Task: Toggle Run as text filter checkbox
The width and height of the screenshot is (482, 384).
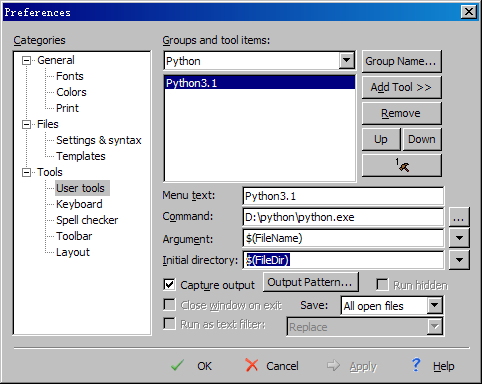Action: pyautogui.click(x=169, y=324)
